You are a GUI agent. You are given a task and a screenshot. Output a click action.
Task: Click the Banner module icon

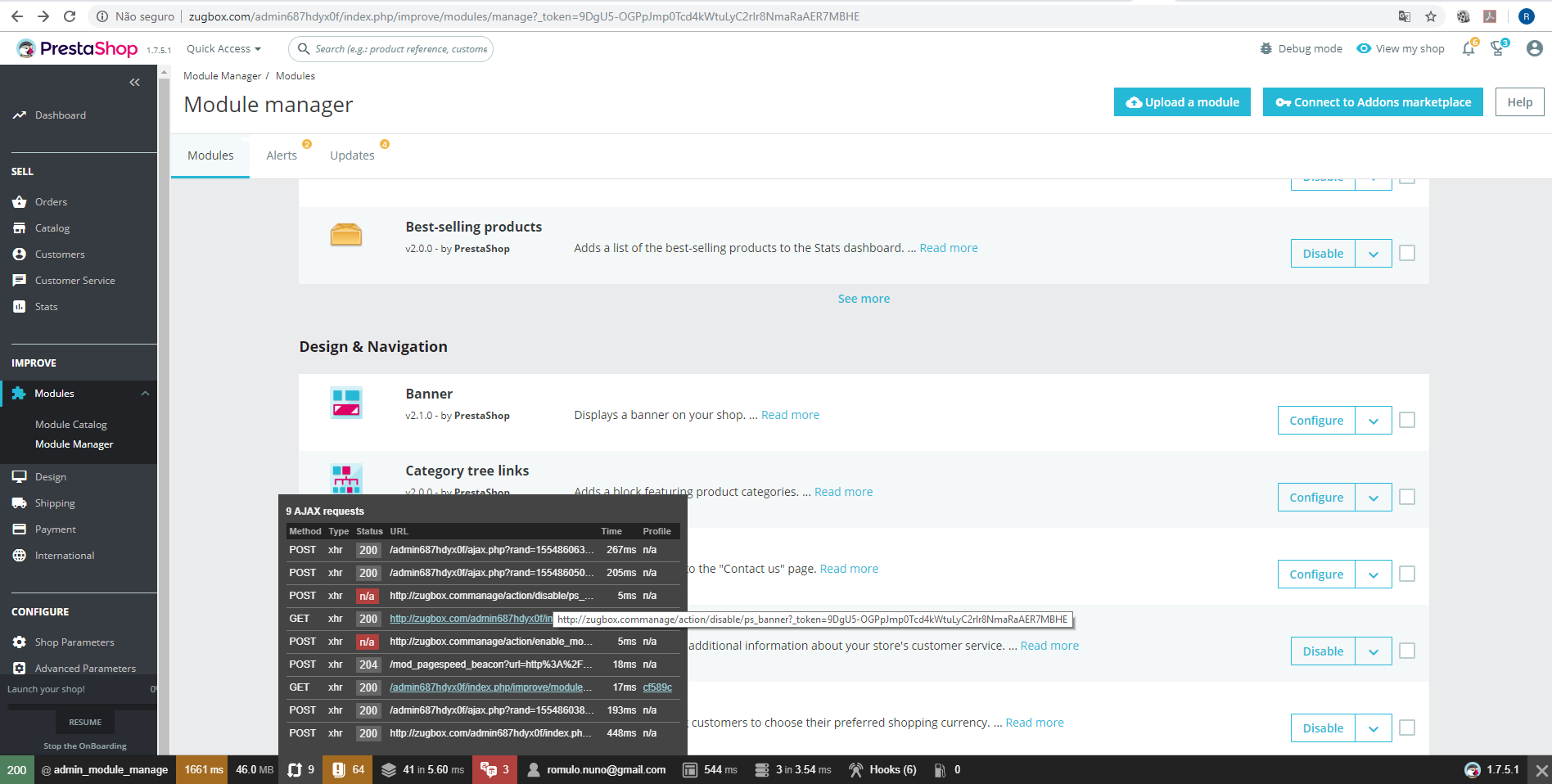346,403
